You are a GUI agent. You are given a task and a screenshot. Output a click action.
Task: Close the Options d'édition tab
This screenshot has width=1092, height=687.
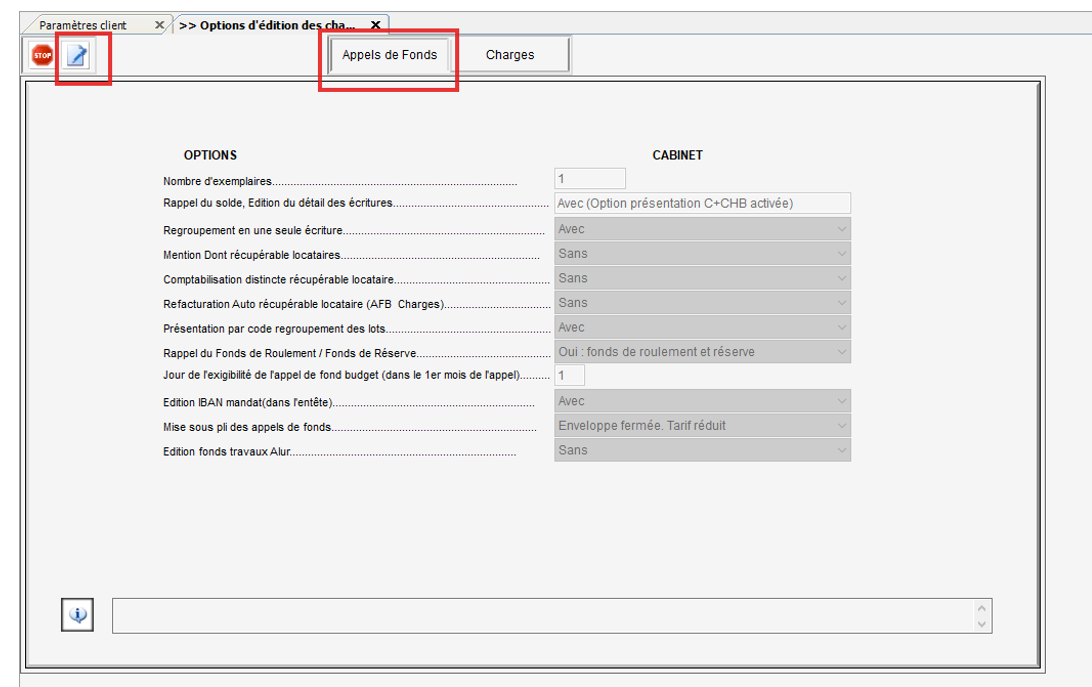(x=375, y=25)
